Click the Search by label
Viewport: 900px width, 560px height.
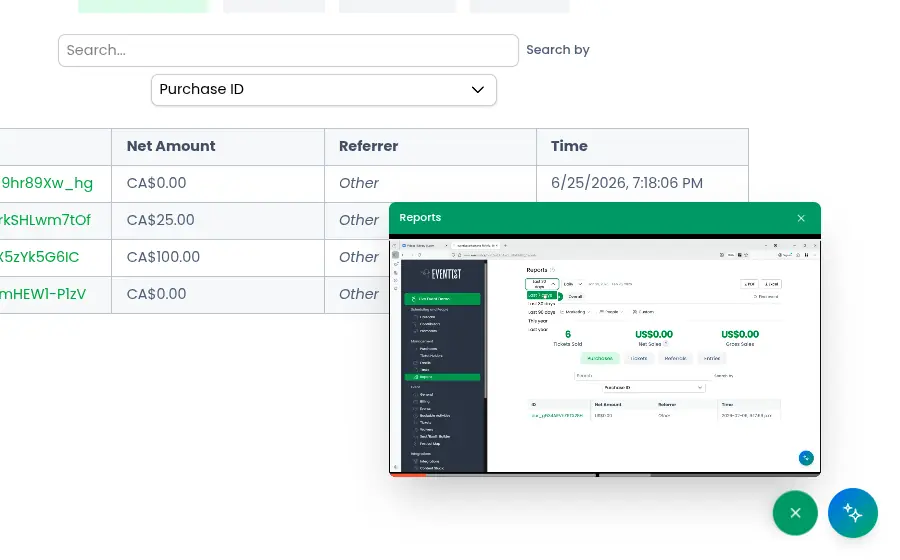[558, 50]
